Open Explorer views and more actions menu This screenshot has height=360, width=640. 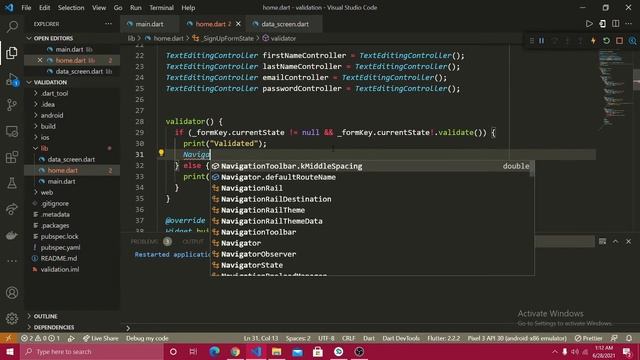(108, 24)
